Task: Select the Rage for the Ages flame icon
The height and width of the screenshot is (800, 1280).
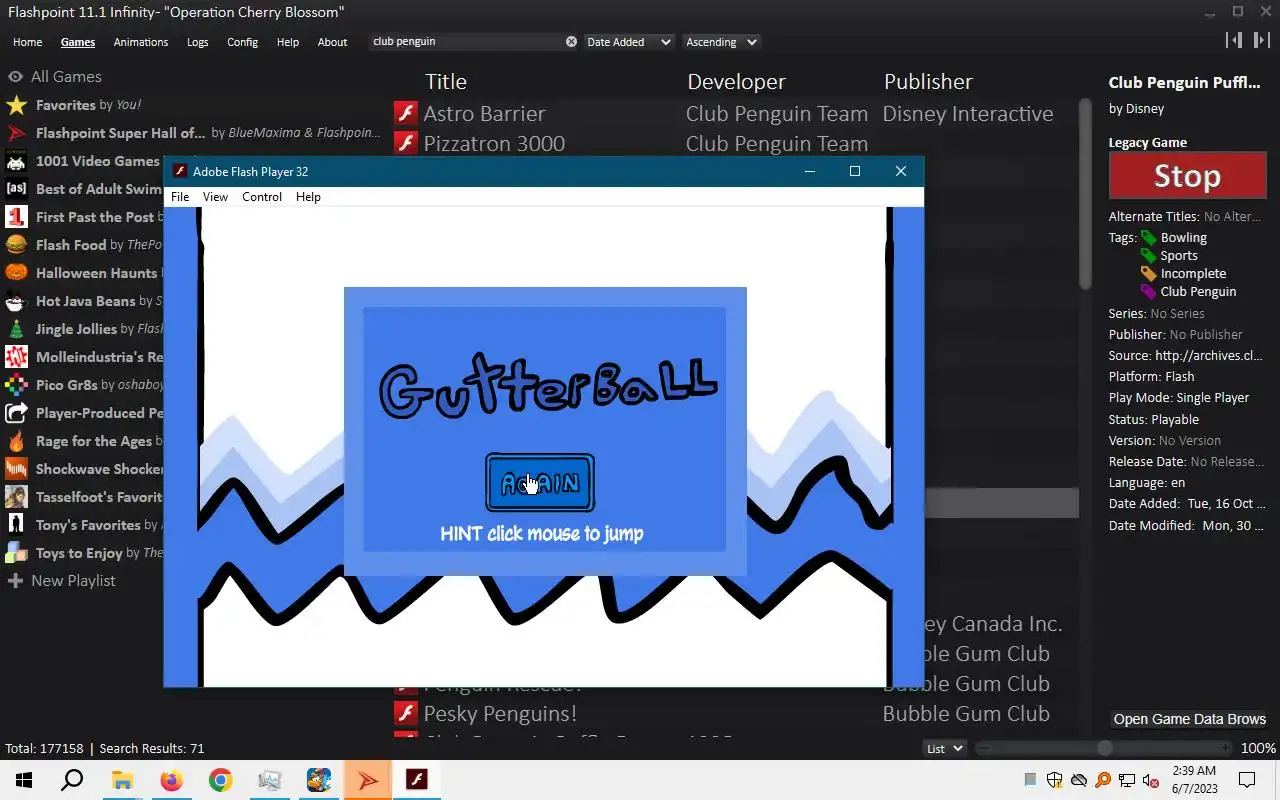Action: click(x=16, y=441)
